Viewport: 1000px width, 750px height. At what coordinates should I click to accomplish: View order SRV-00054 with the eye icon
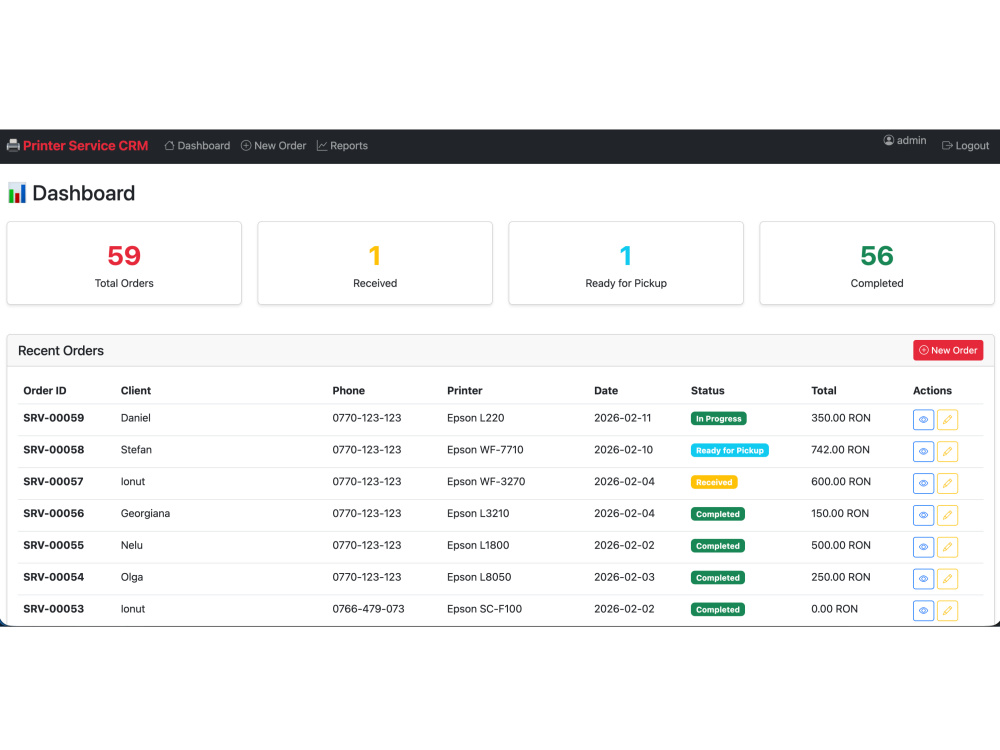point(923,579)
